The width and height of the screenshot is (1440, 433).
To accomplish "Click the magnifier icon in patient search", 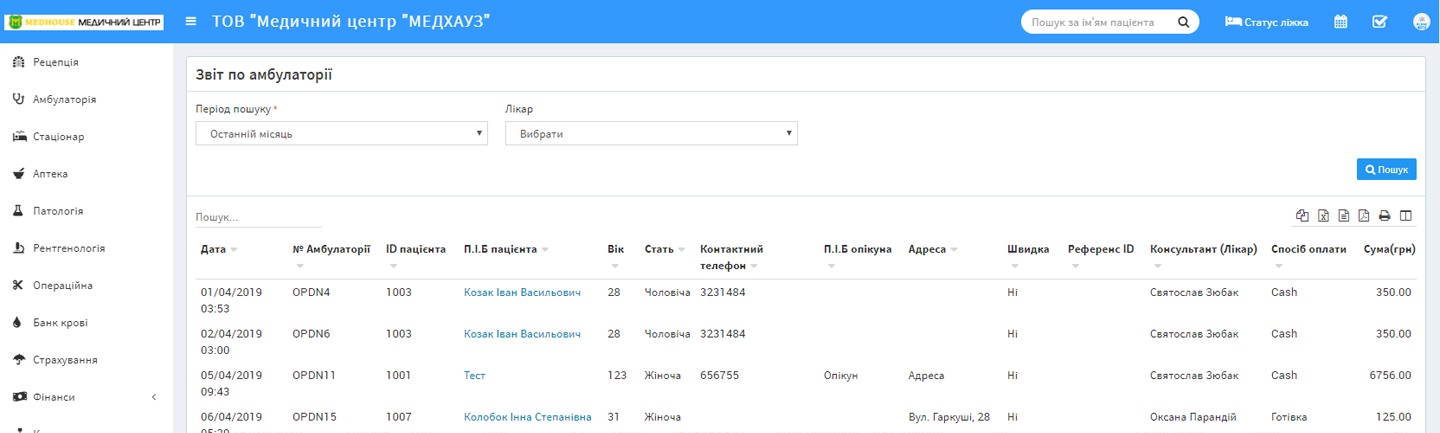I will [1183, 21].
